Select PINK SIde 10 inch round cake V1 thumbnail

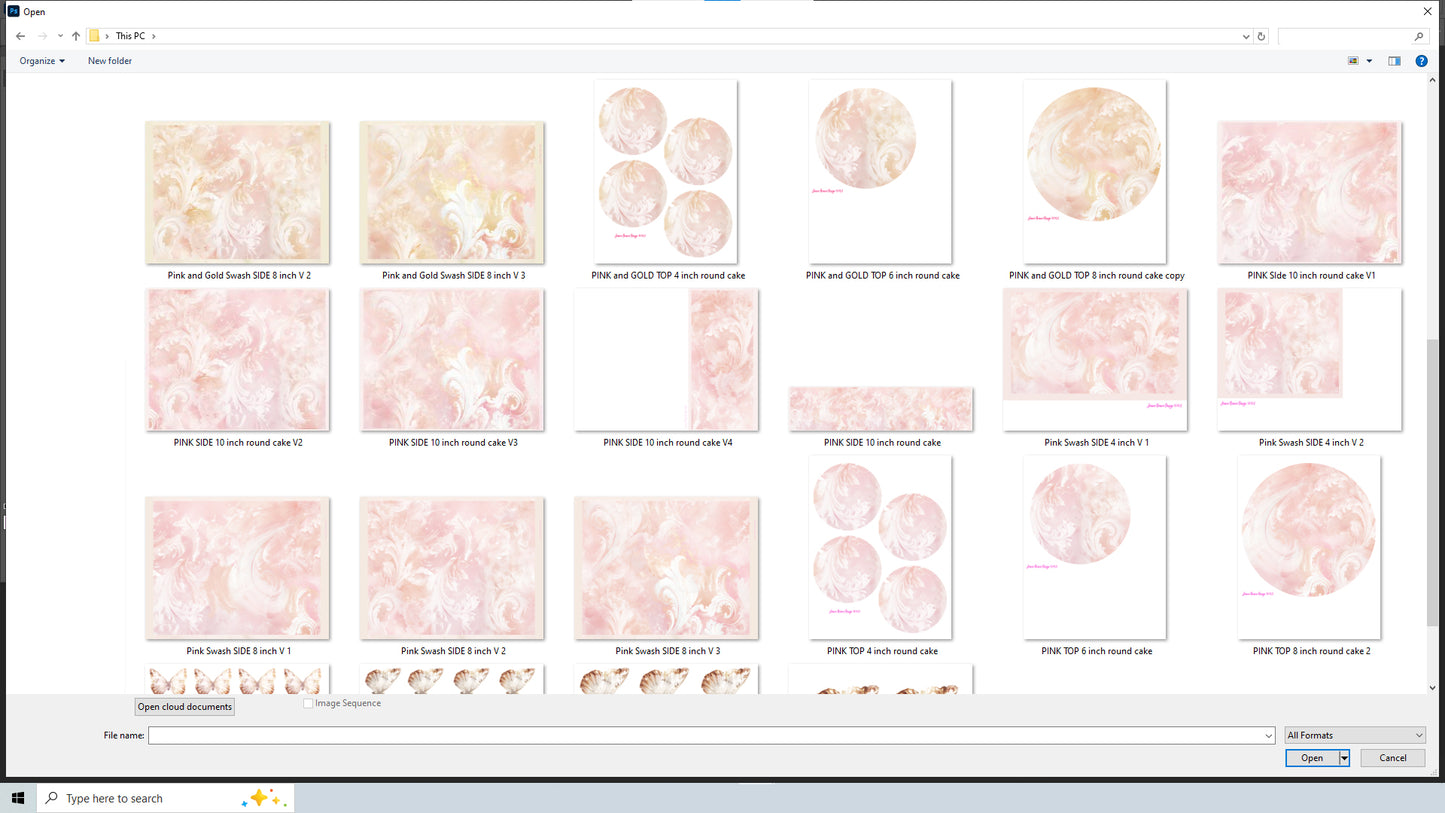click(x=1310, y=192)
